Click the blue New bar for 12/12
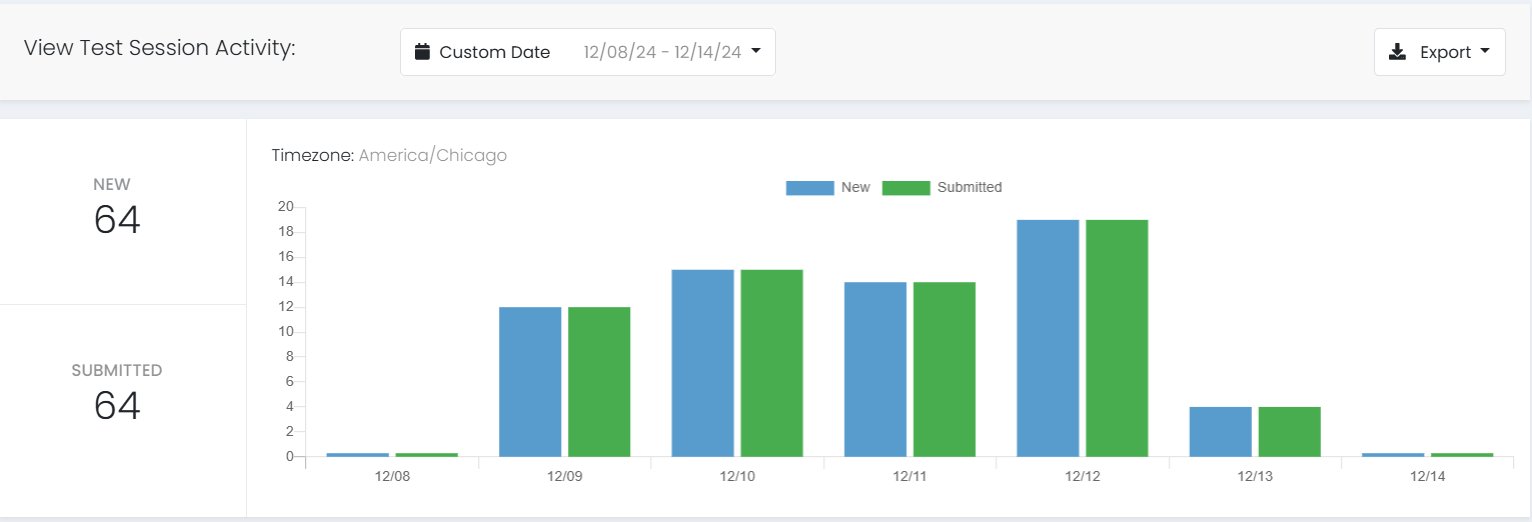 point(1048,338)
